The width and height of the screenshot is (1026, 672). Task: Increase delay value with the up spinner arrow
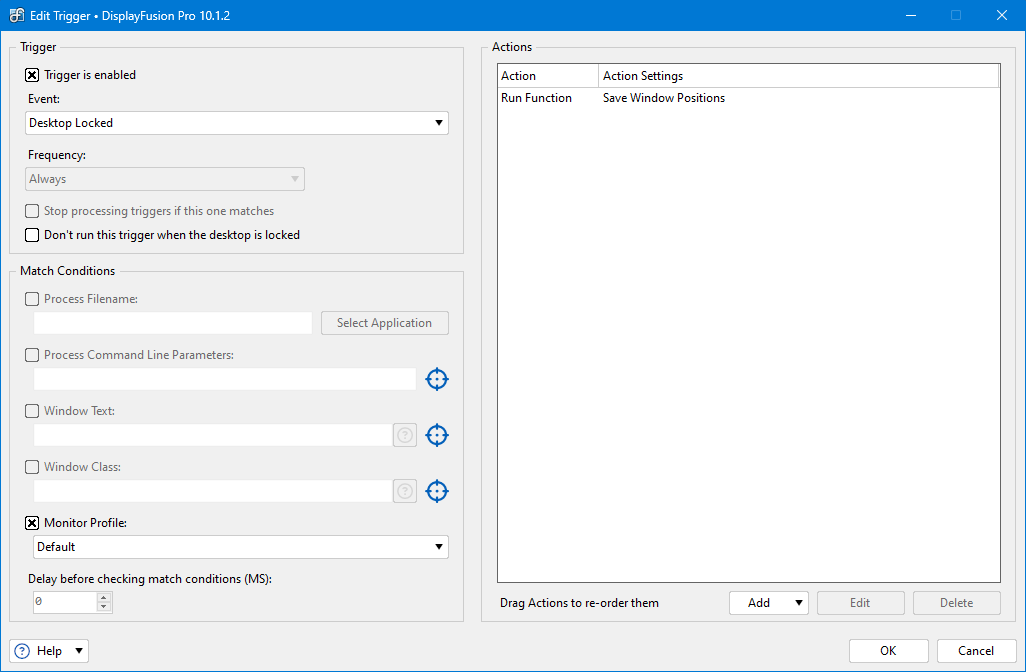[x=103, y=597]
